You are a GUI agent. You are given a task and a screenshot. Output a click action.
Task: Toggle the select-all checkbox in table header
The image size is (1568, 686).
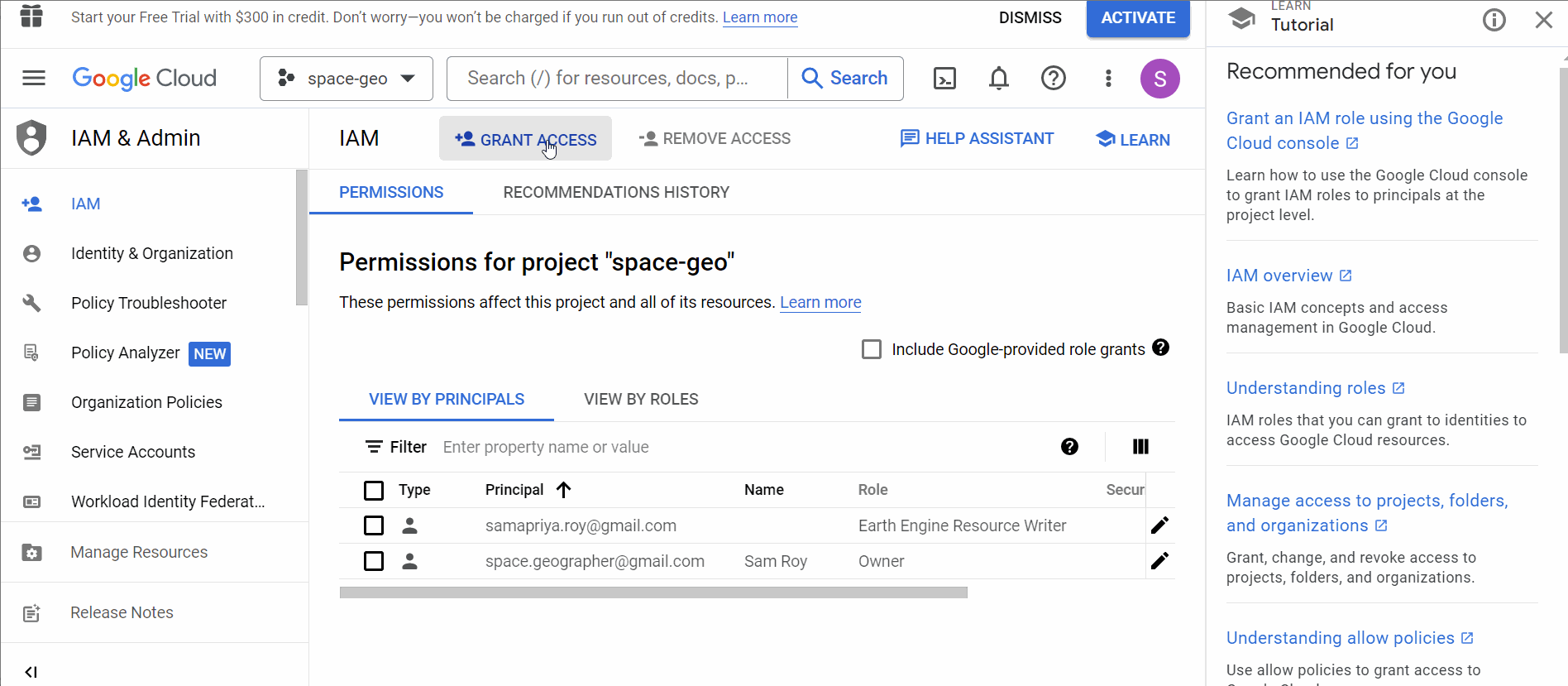pos(374,491)
